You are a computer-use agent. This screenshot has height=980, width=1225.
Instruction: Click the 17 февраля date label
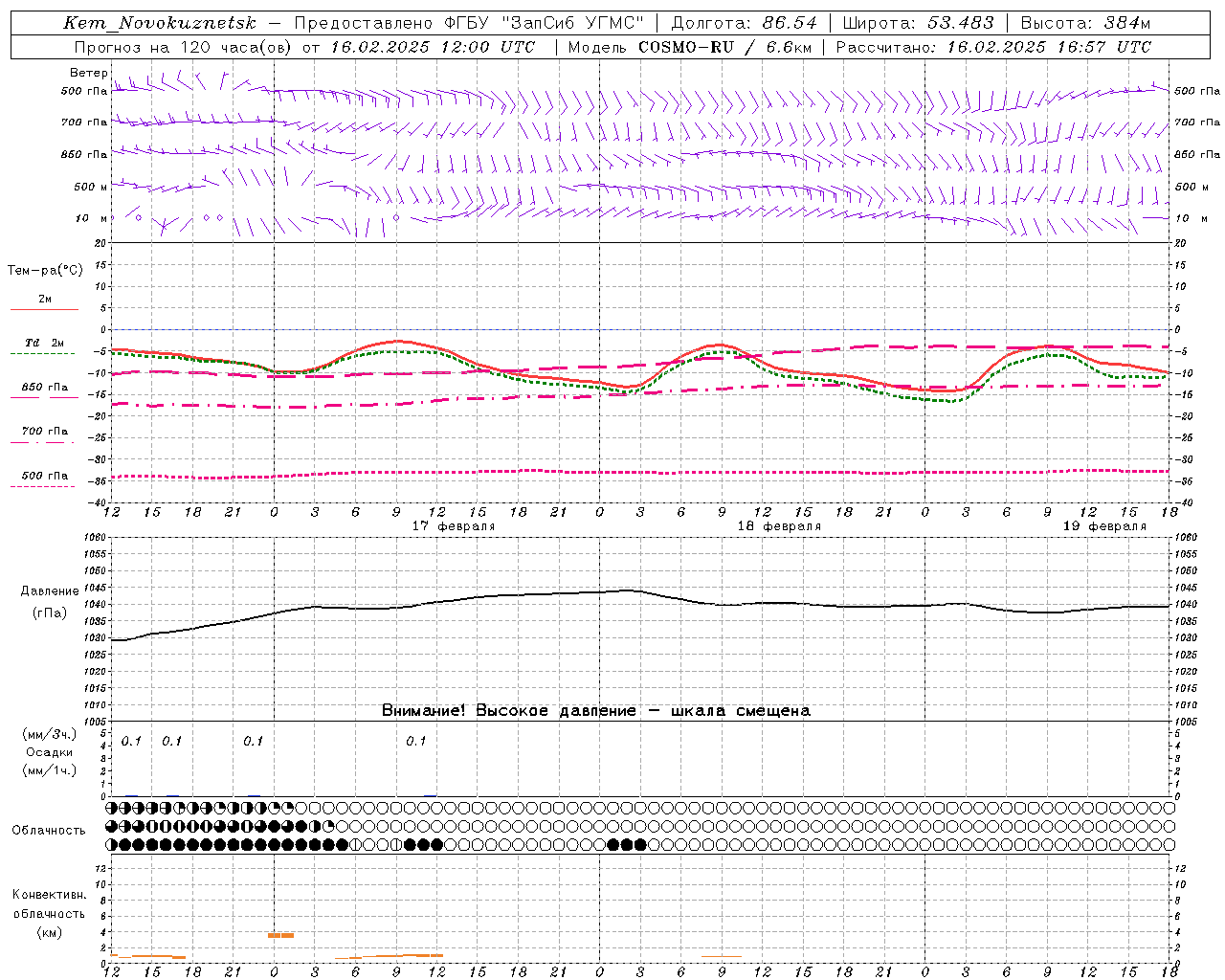coord(454,526)
